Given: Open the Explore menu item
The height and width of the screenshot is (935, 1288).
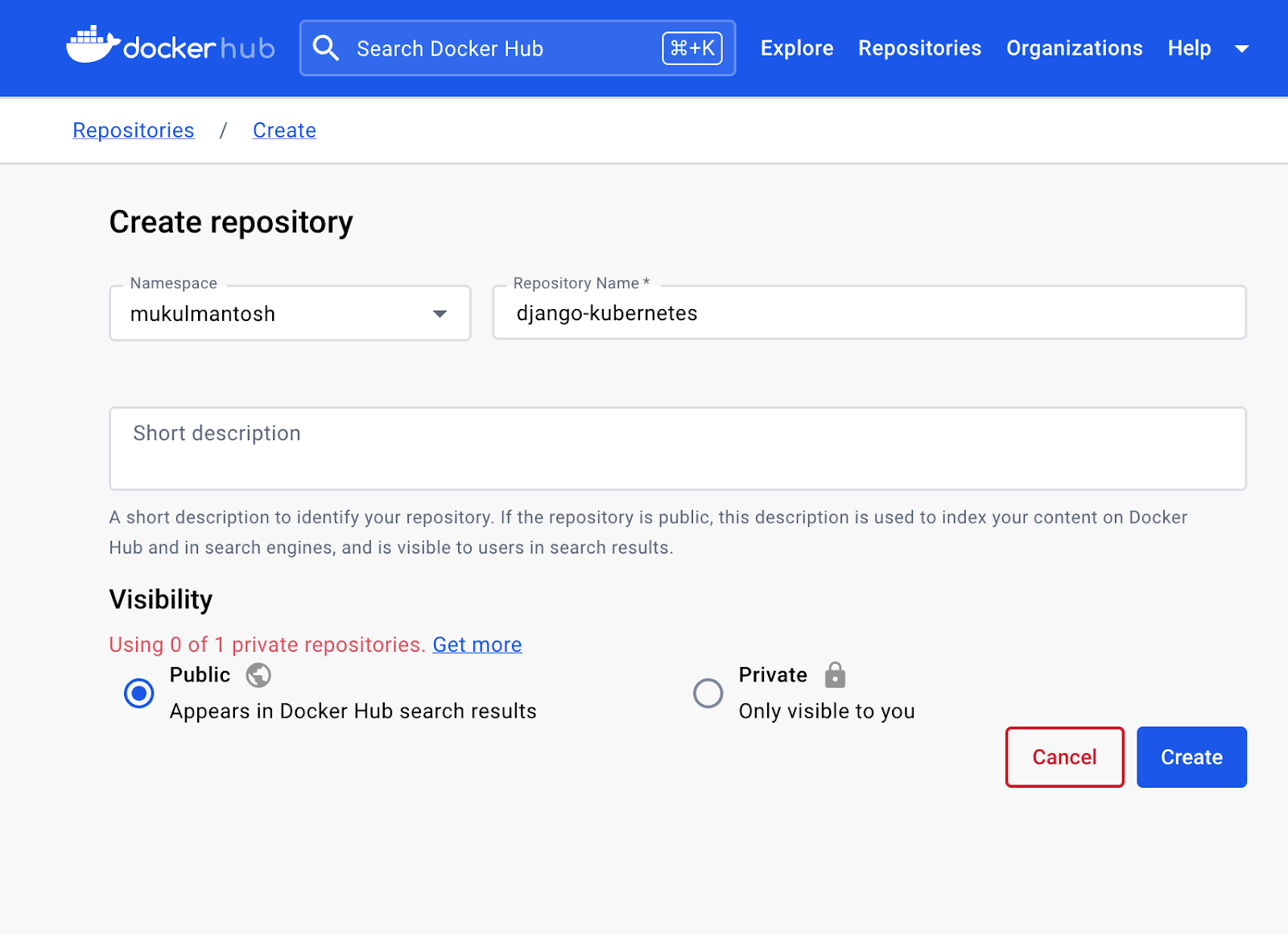Looking at the screenshot, I should click(796, 48).
